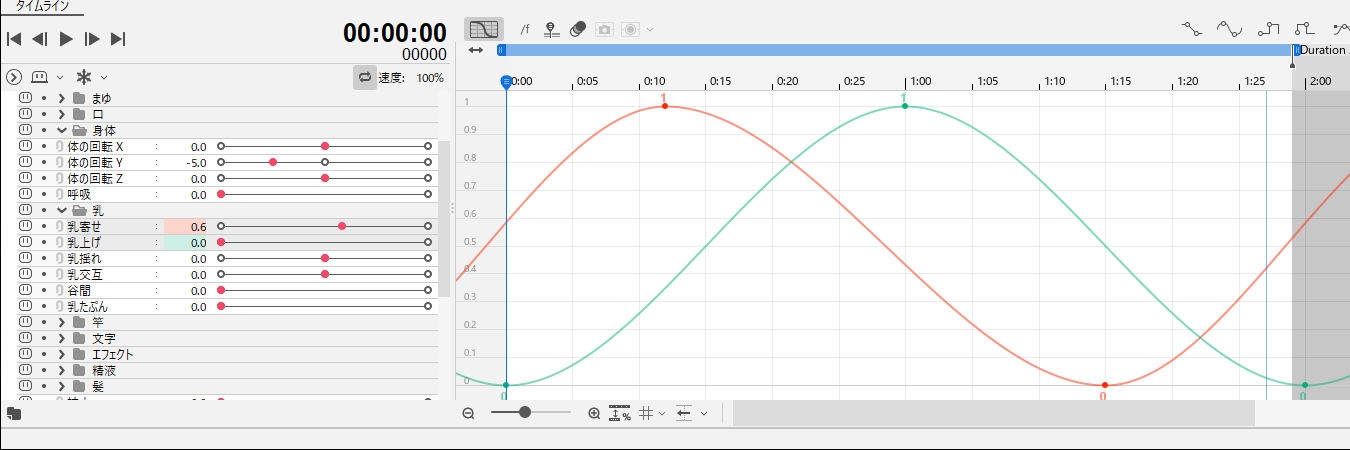Click the zoom out magnifier icon
Screen dimensions: 1350x450
(468, 413)
